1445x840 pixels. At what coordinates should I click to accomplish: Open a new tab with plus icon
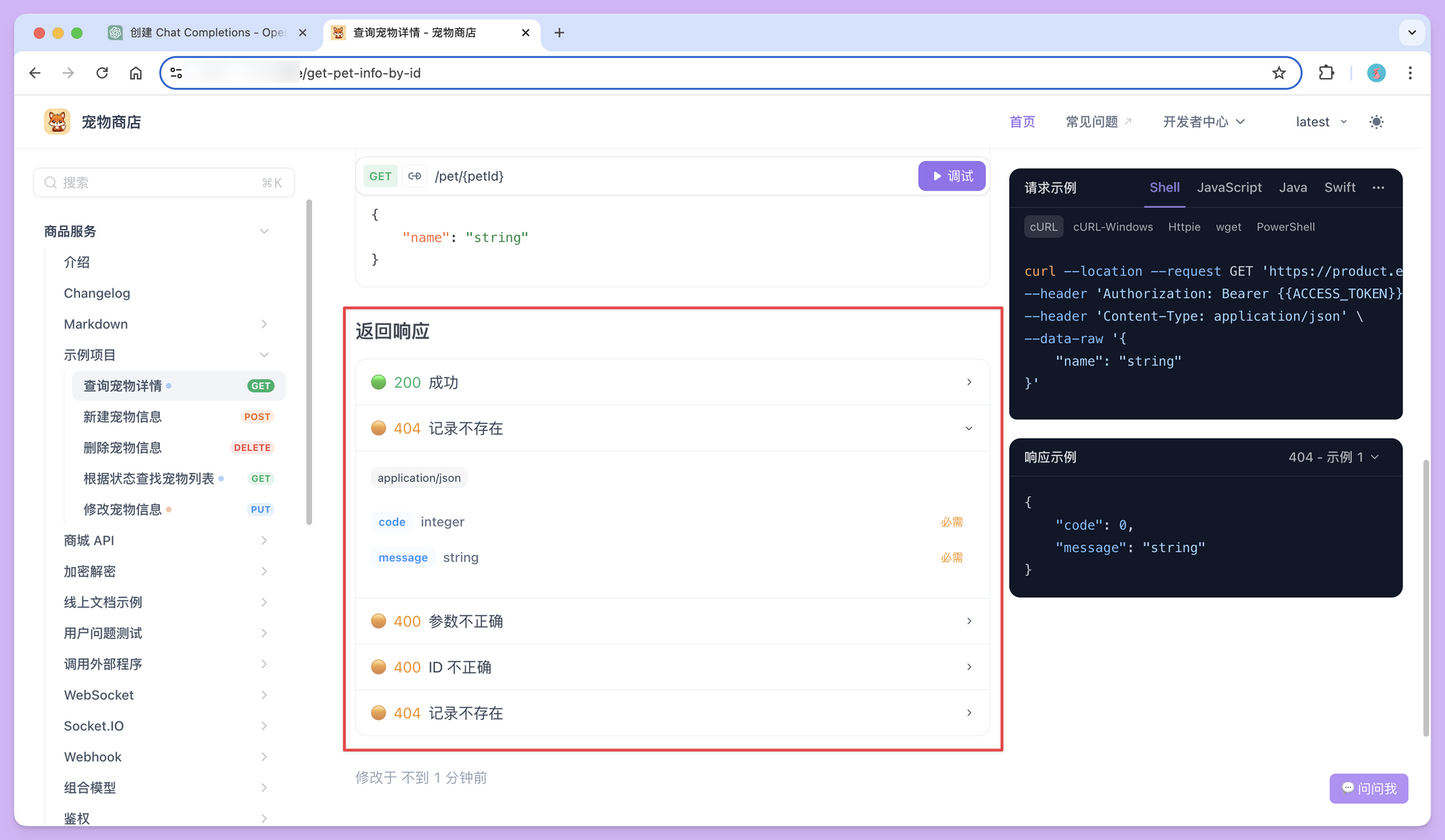click(559, 33)
